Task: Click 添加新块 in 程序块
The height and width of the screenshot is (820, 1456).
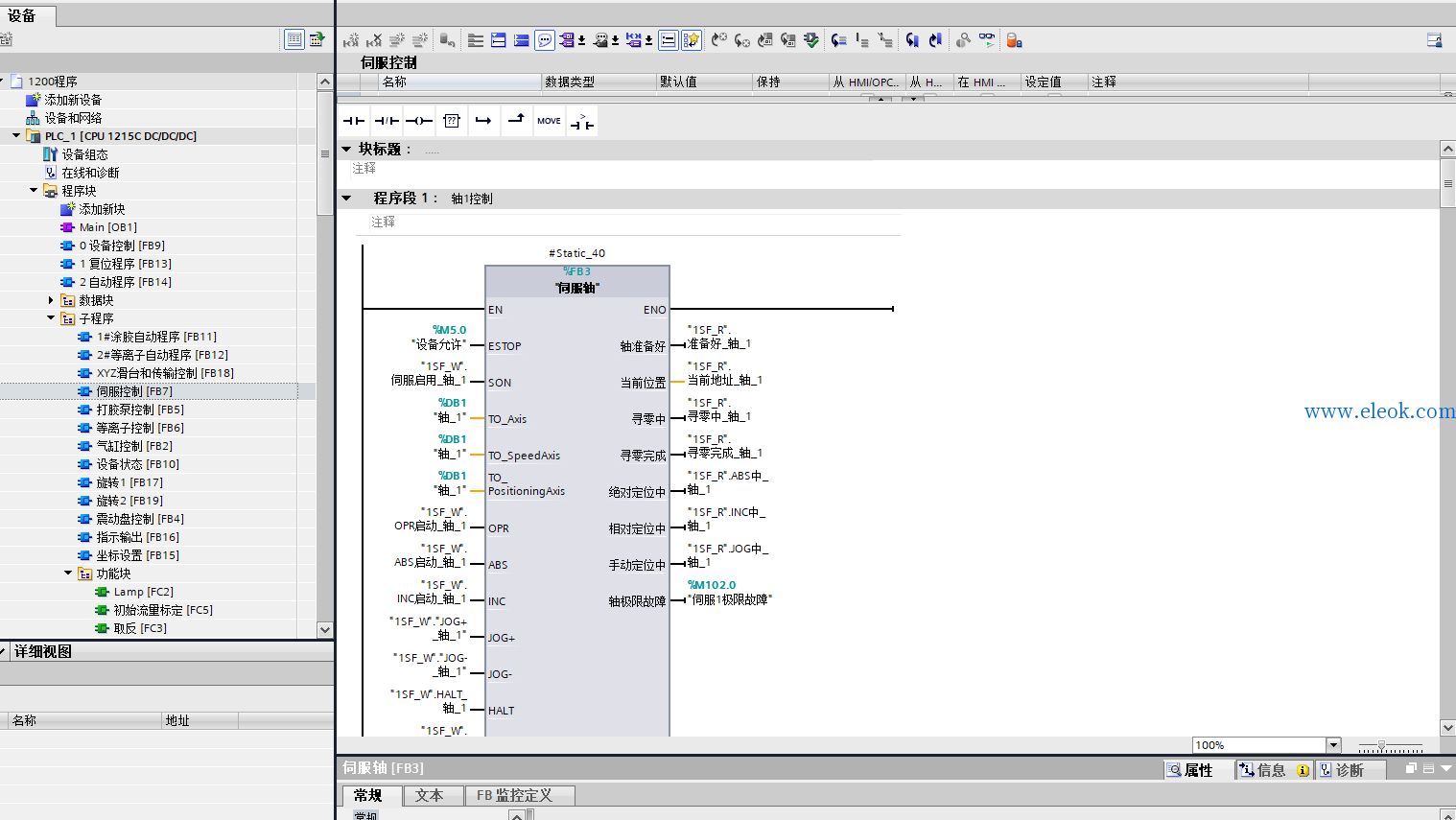Action: point(102,209)
